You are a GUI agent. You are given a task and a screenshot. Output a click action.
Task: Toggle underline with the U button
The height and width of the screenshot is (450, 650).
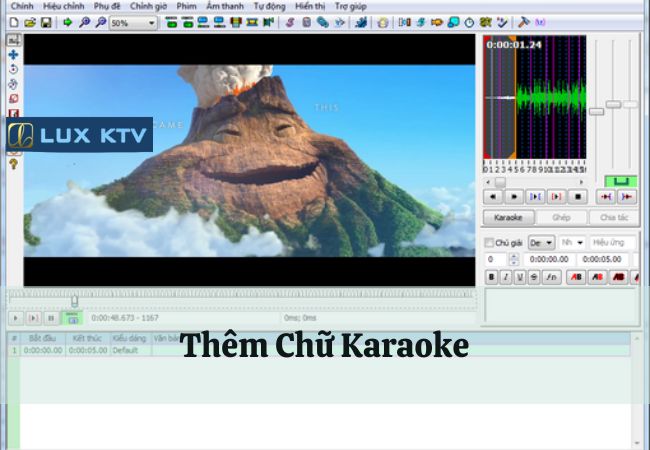coord(520,277)
